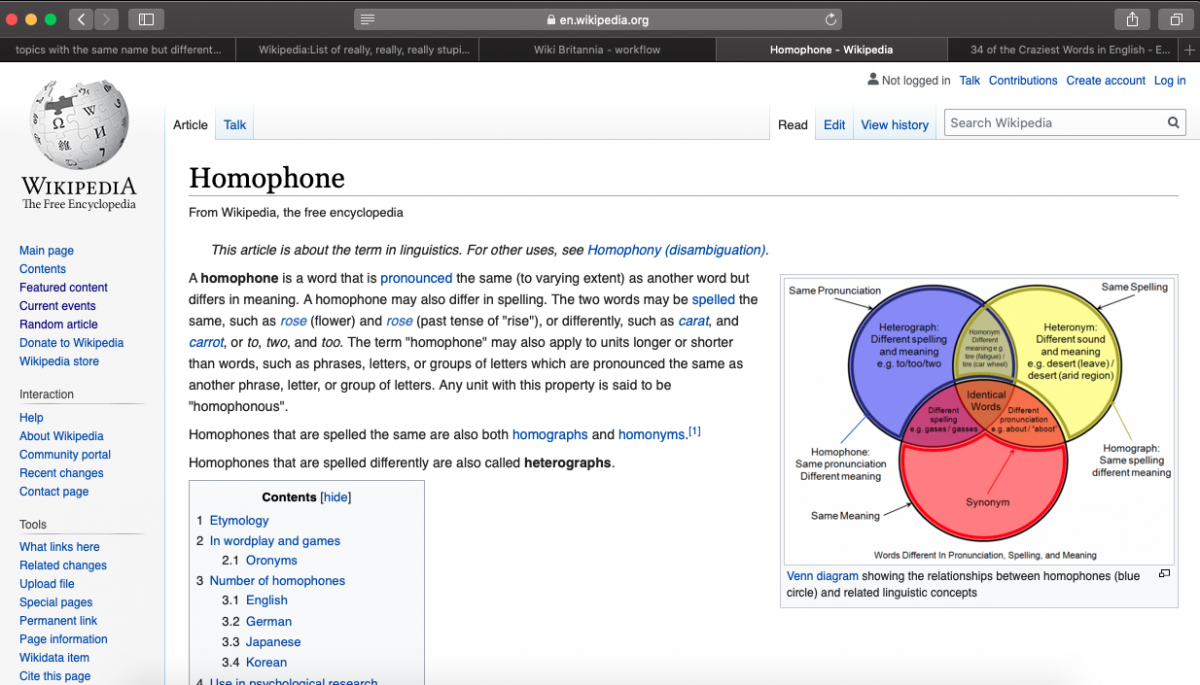Click the en.wikipedia.org address bar
Screen dimensions: 1200x685
597,19
